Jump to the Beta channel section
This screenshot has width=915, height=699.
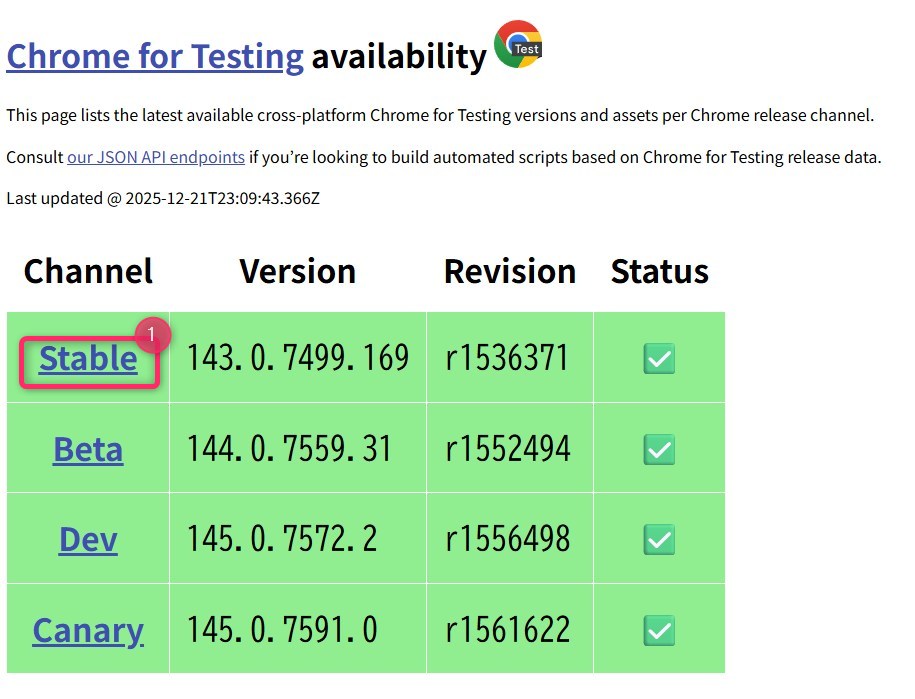coord(88,450)
